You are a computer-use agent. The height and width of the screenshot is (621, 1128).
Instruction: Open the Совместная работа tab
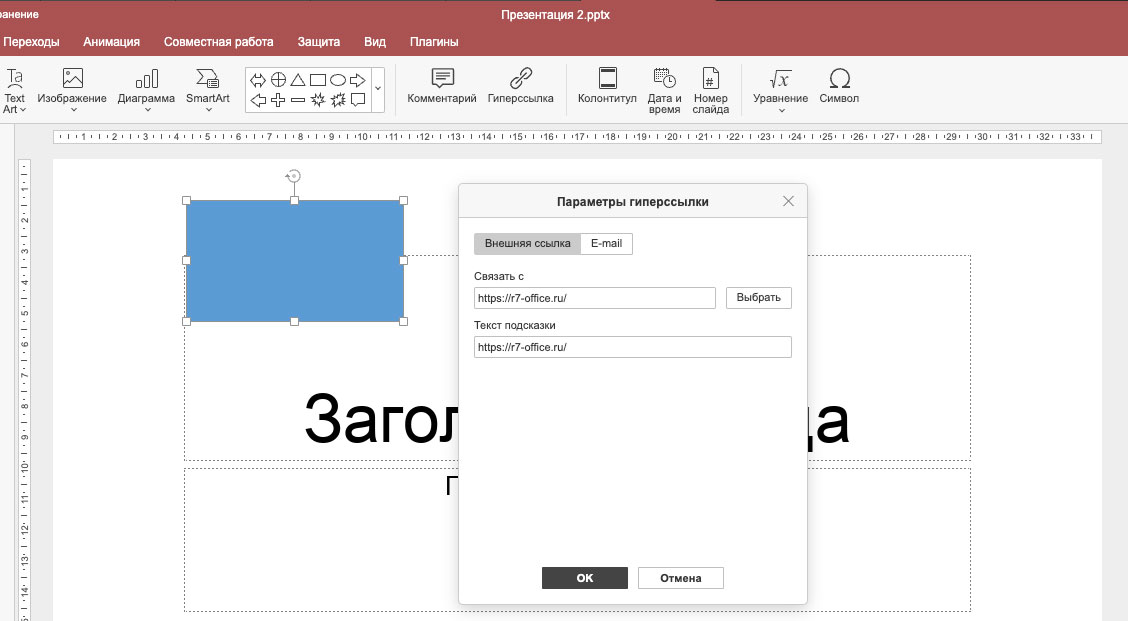point(219,42)
